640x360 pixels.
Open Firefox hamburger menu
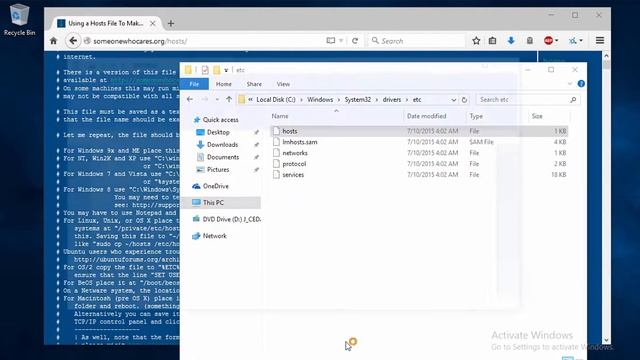600,40
